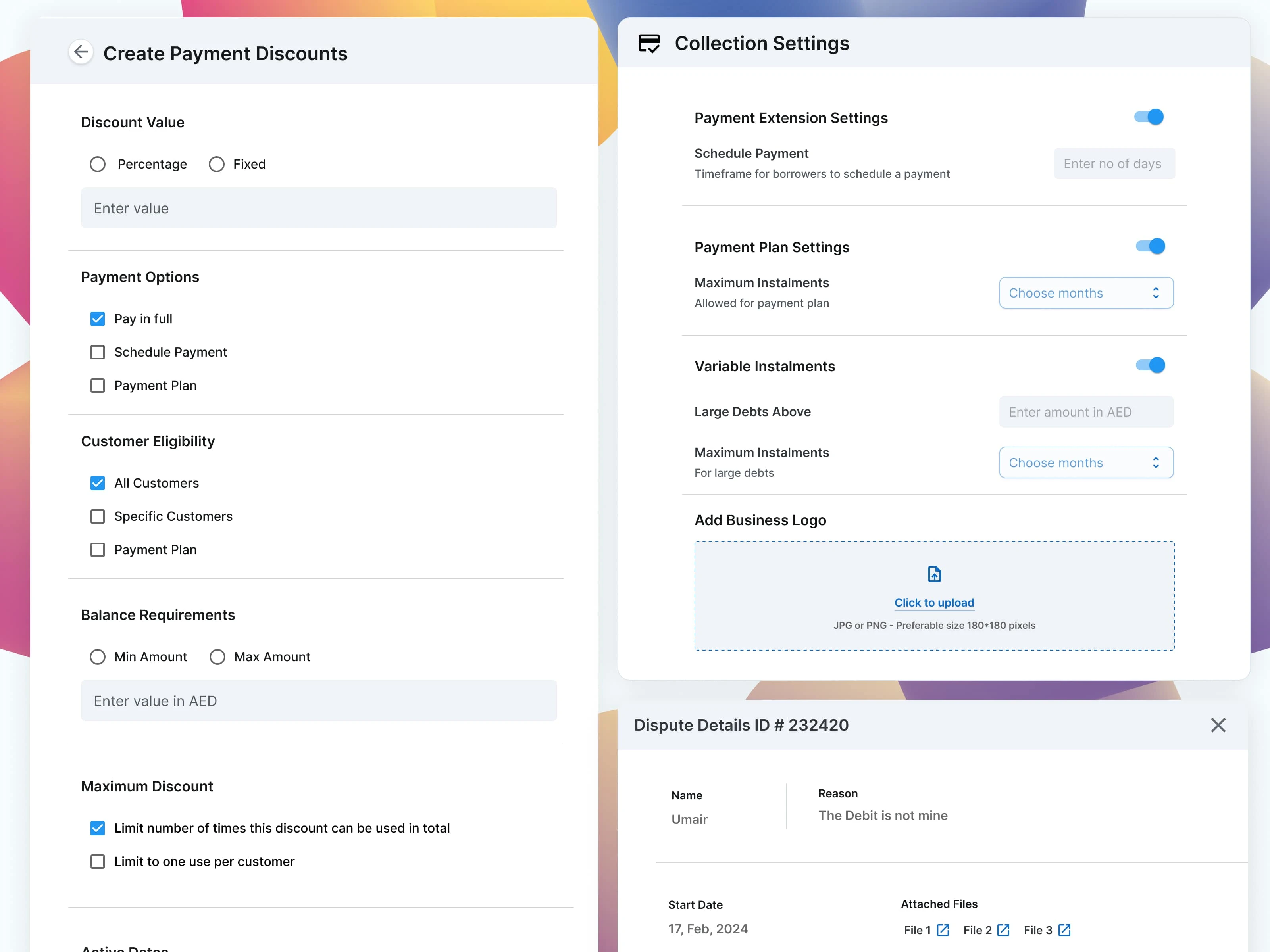The width and height of the screenshot is (1270, 952).
Task: Click the Enter value in AED field
Action: pyautogui.click(x=319, y=701)
